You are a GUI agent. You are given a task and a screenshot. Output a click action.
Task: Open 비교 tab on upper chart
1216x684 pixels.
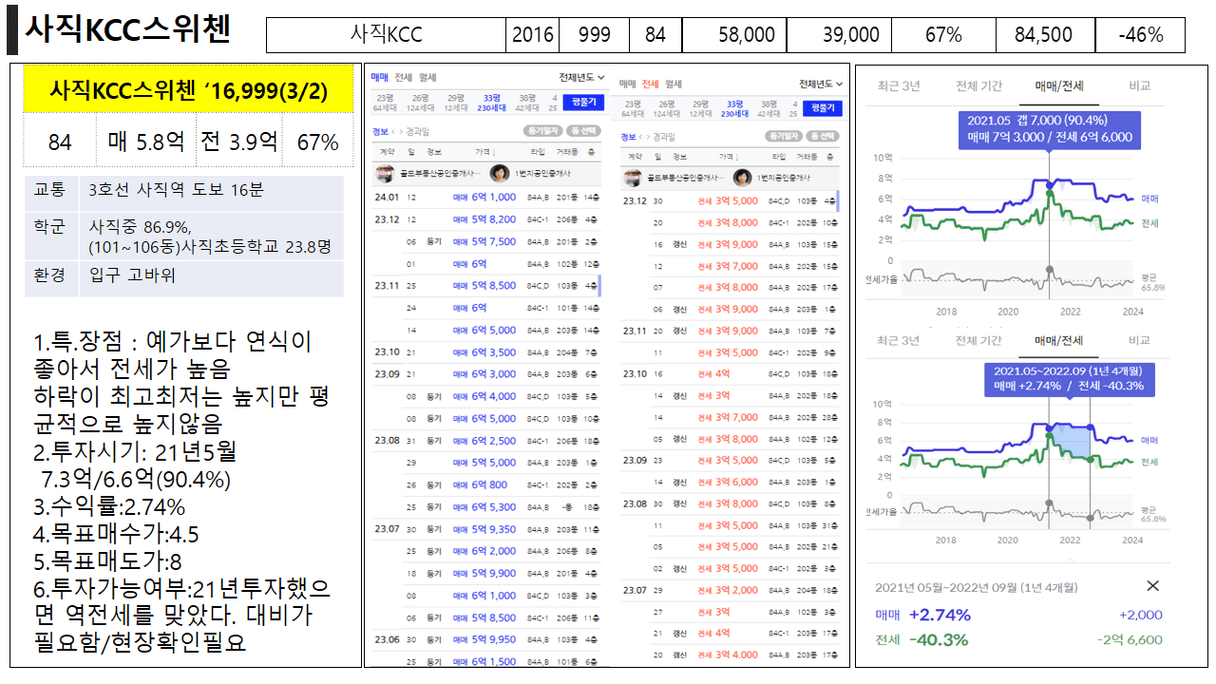pyautogui.click(x=1139, y=86)
